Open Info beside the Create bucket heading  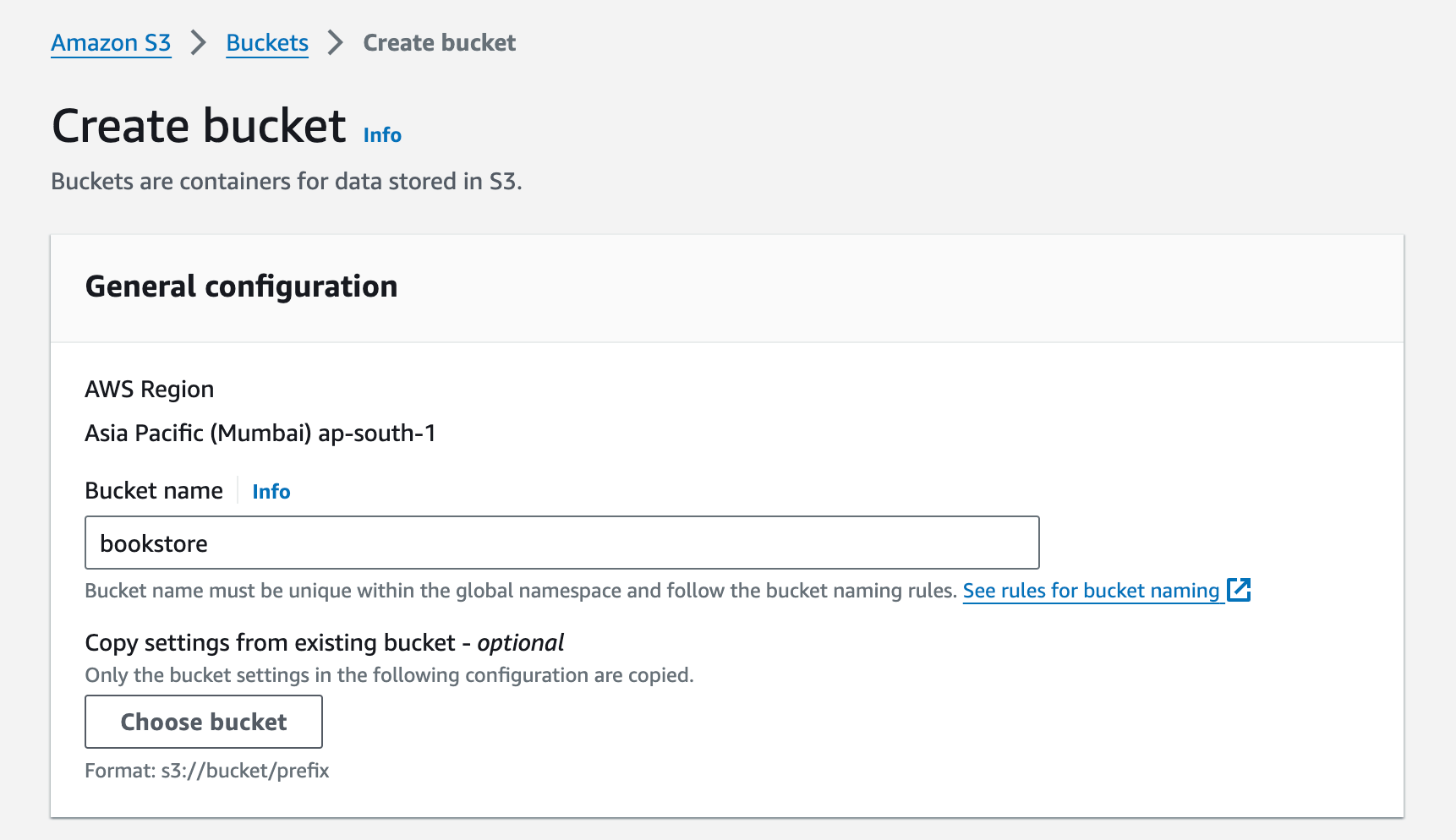(x=380, y=134)
